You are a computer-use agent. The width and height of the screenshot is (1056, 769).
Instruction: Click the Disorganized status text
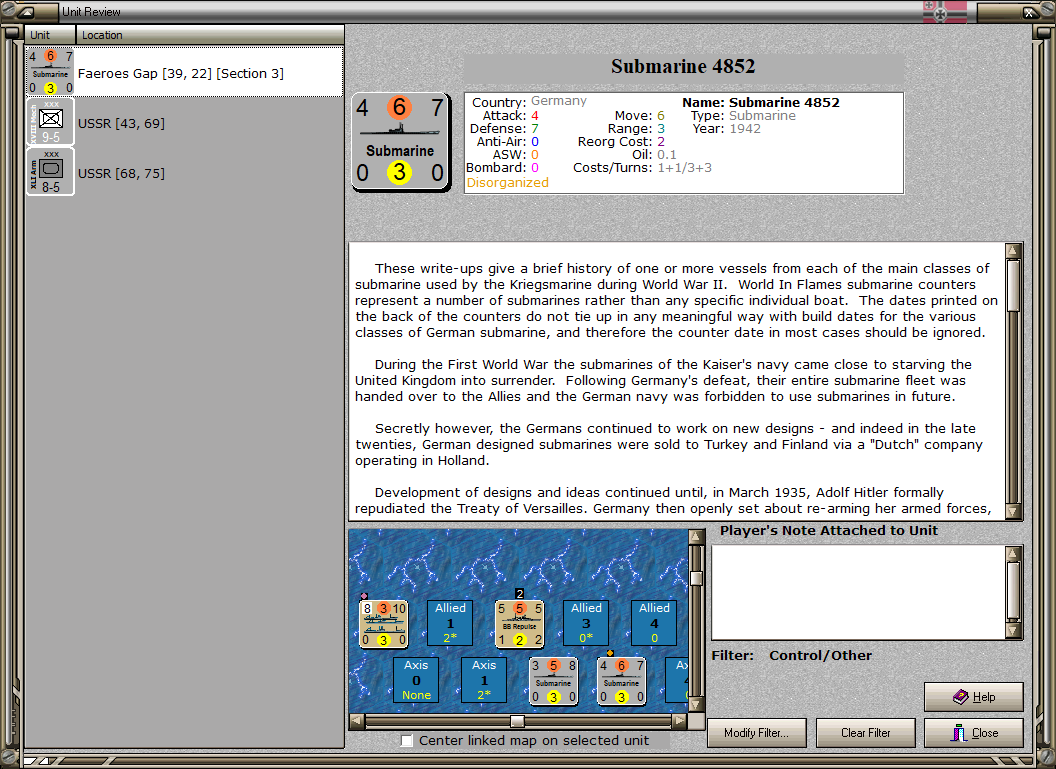tap(508, 182)
